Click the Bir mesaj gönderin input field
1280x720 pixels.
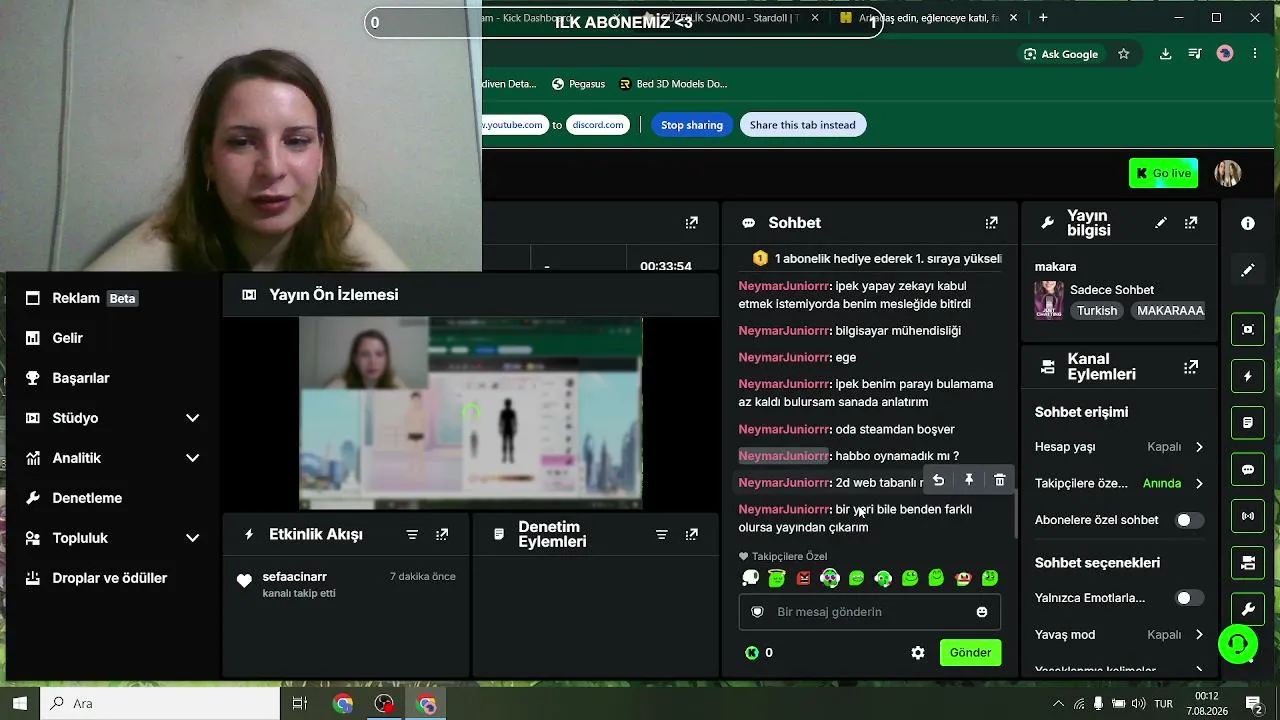[870, 612]
